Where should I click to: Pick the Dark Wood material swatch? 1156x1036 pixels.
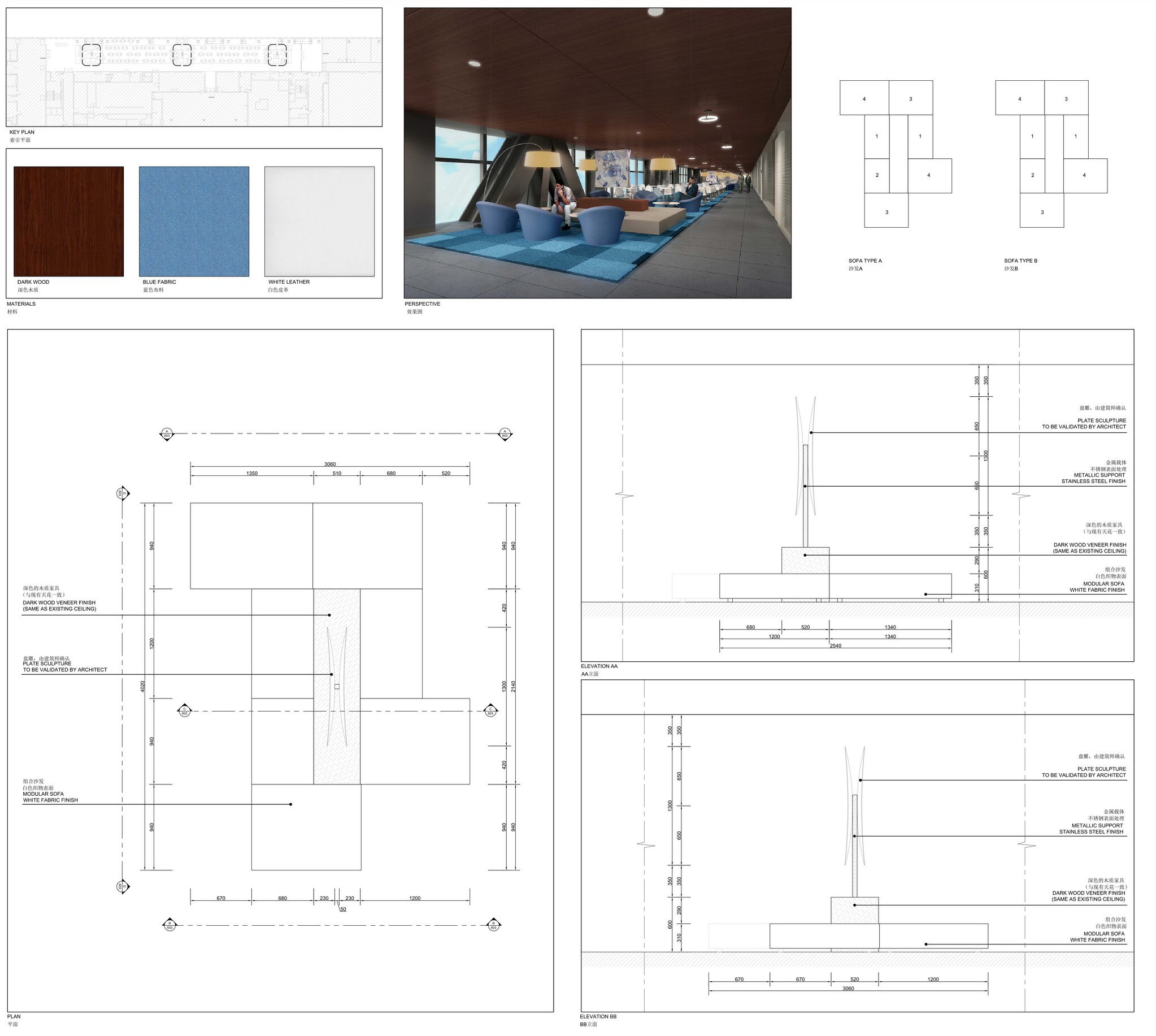point(69,222)
